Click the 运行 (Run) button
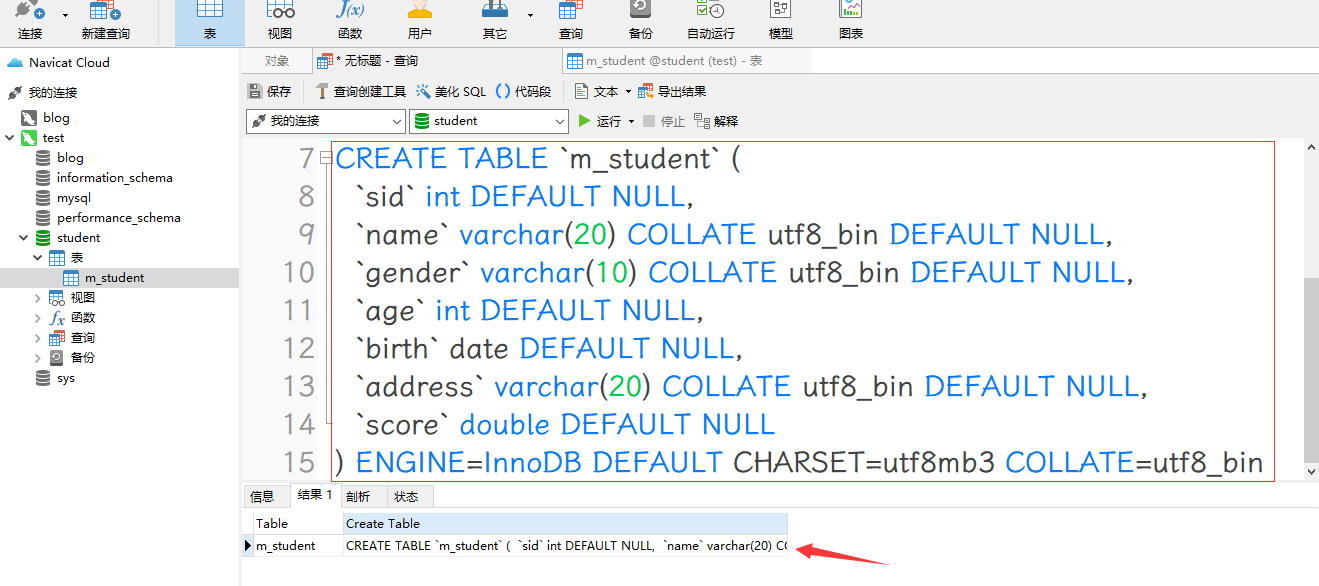The width and height of the screenshot is (1319, 586). click(599, 121)
